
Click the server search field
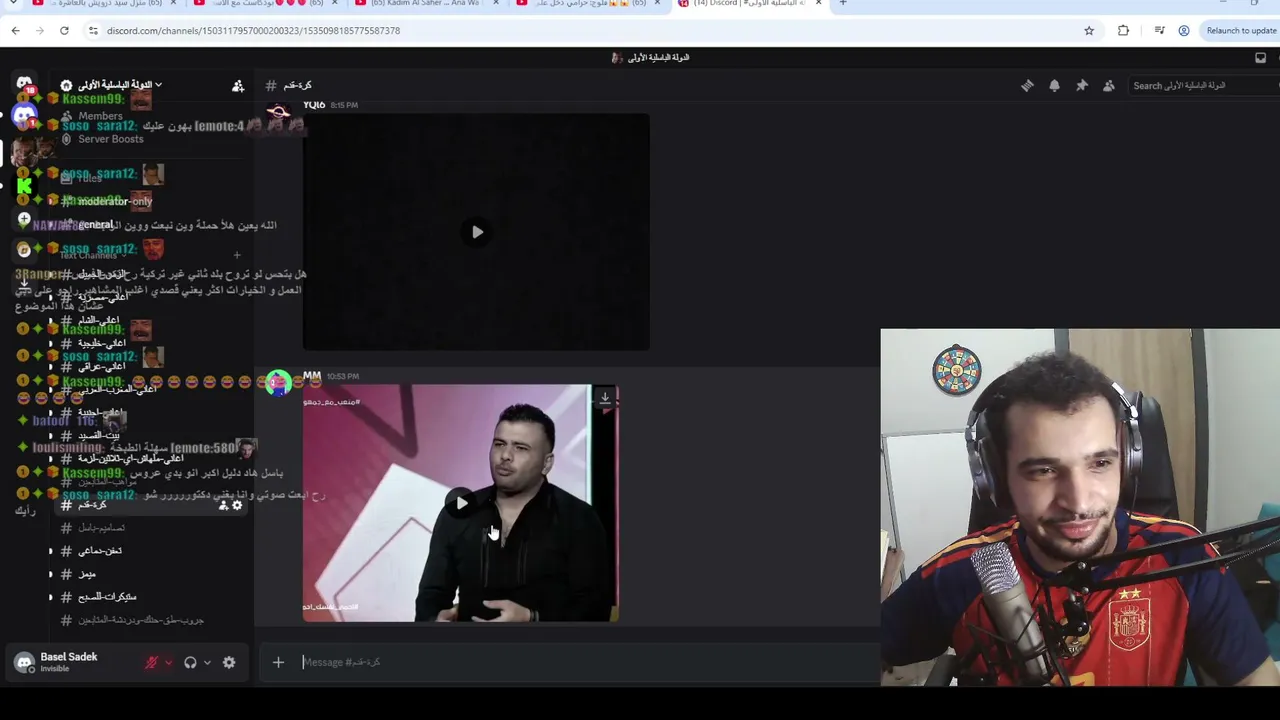point(1203,86)
